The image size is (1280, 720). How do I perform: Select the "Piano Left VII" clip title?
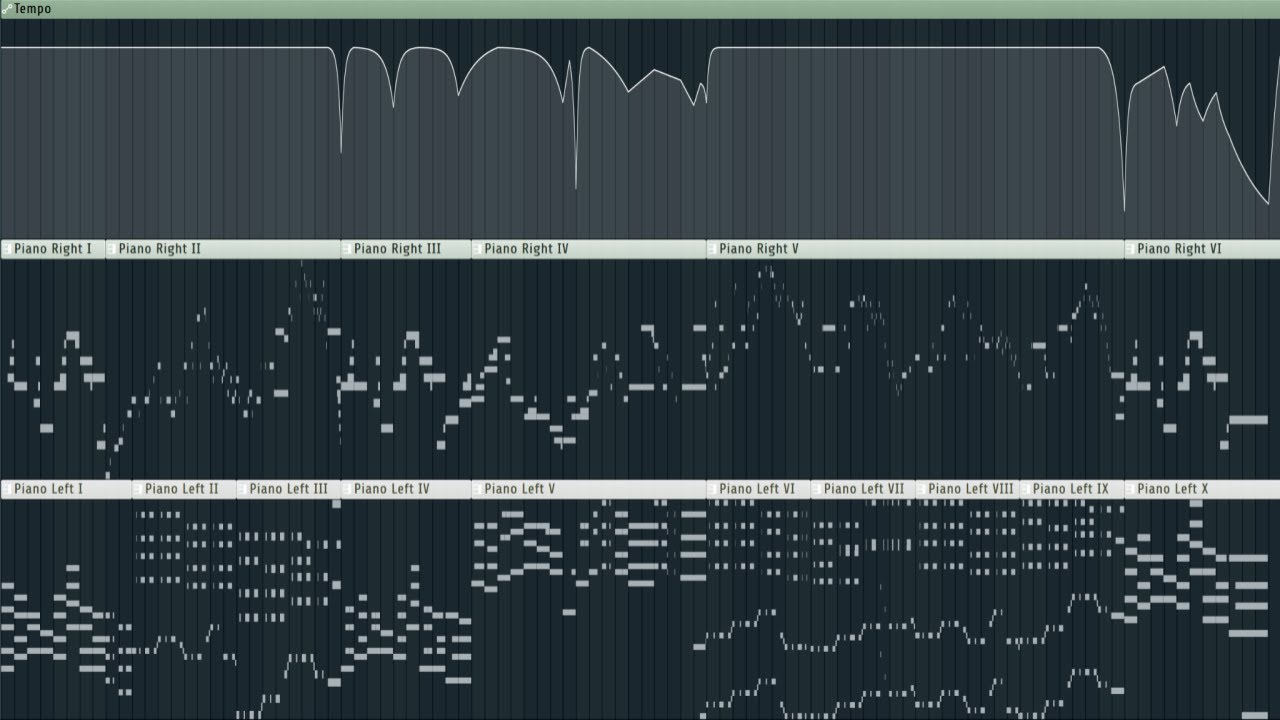[x=864, y=490]
